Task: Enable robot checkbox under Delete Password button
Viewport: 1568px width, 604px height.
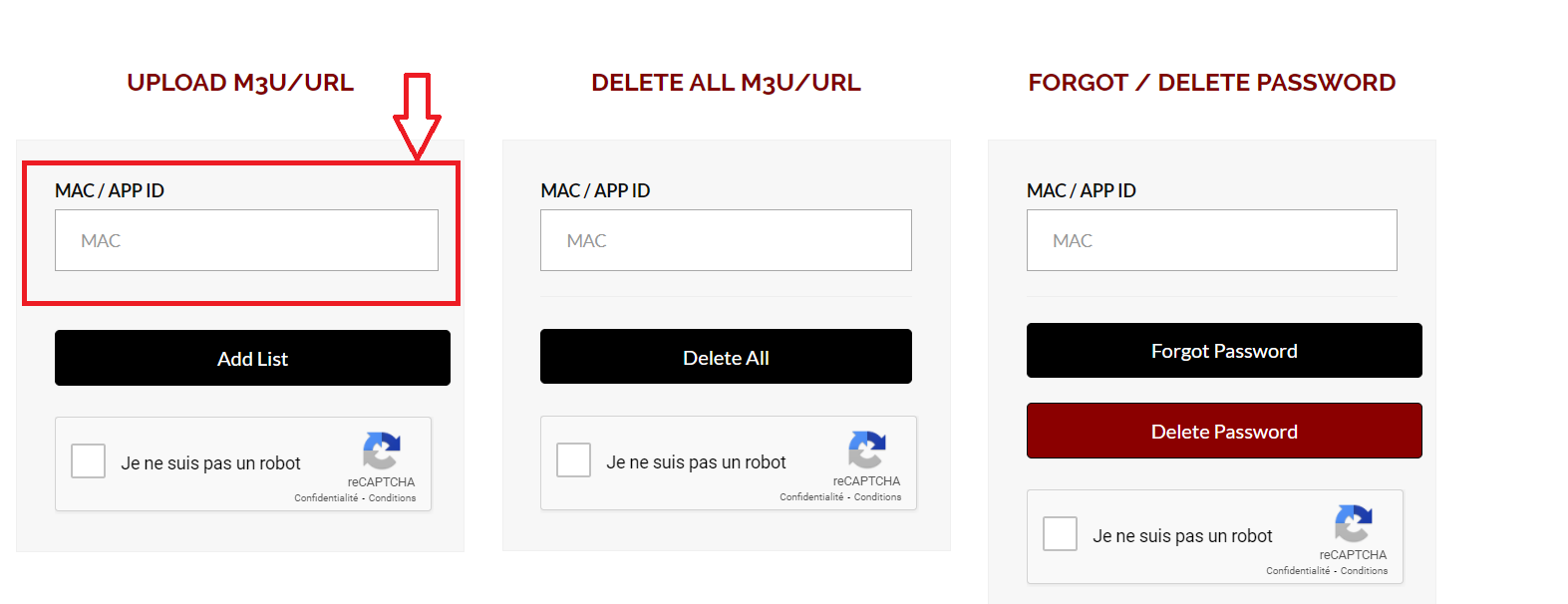Action: click(x=1060, y=533)
